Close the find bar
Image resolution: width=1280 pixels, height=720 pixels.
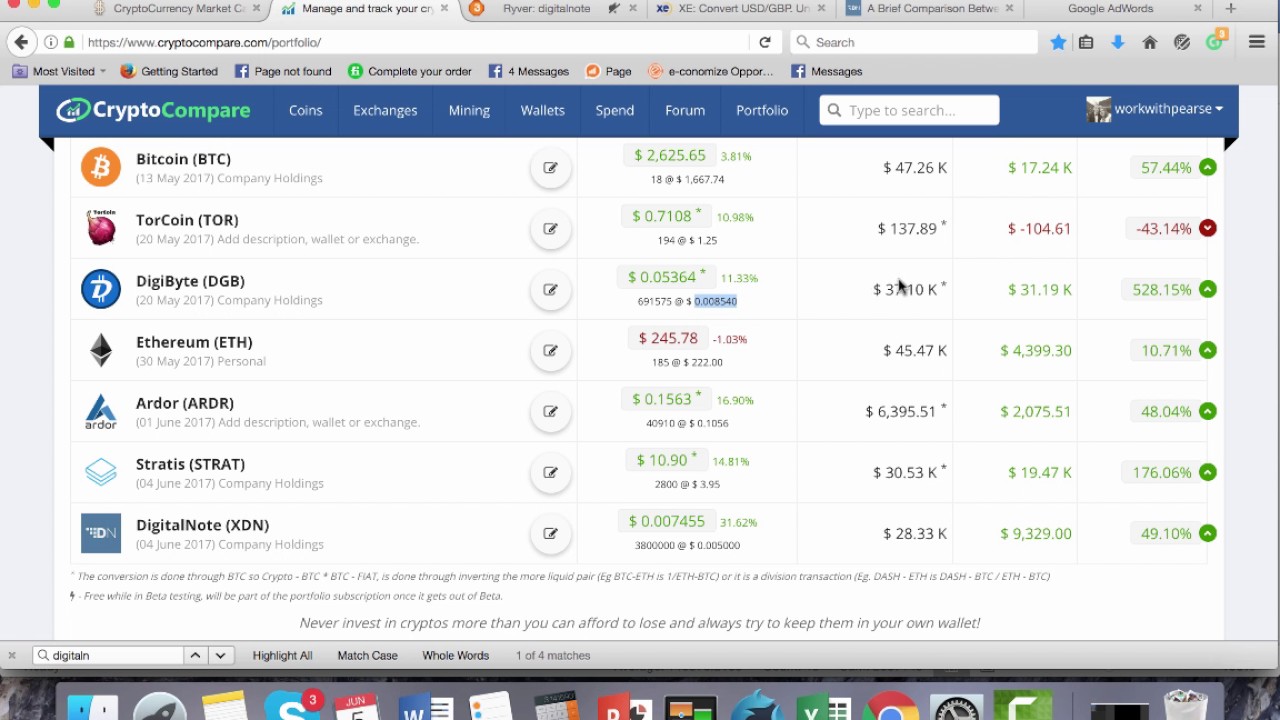12,656
